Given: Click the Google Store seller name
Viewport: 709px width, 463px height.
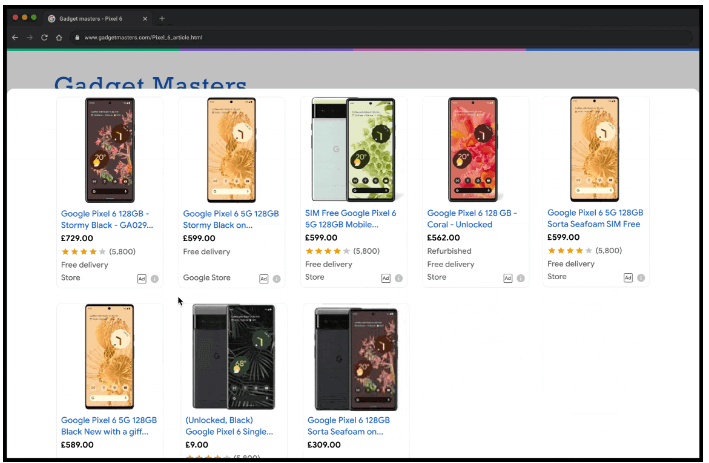Looking at the screenshot, I should [x=207, y=278].
